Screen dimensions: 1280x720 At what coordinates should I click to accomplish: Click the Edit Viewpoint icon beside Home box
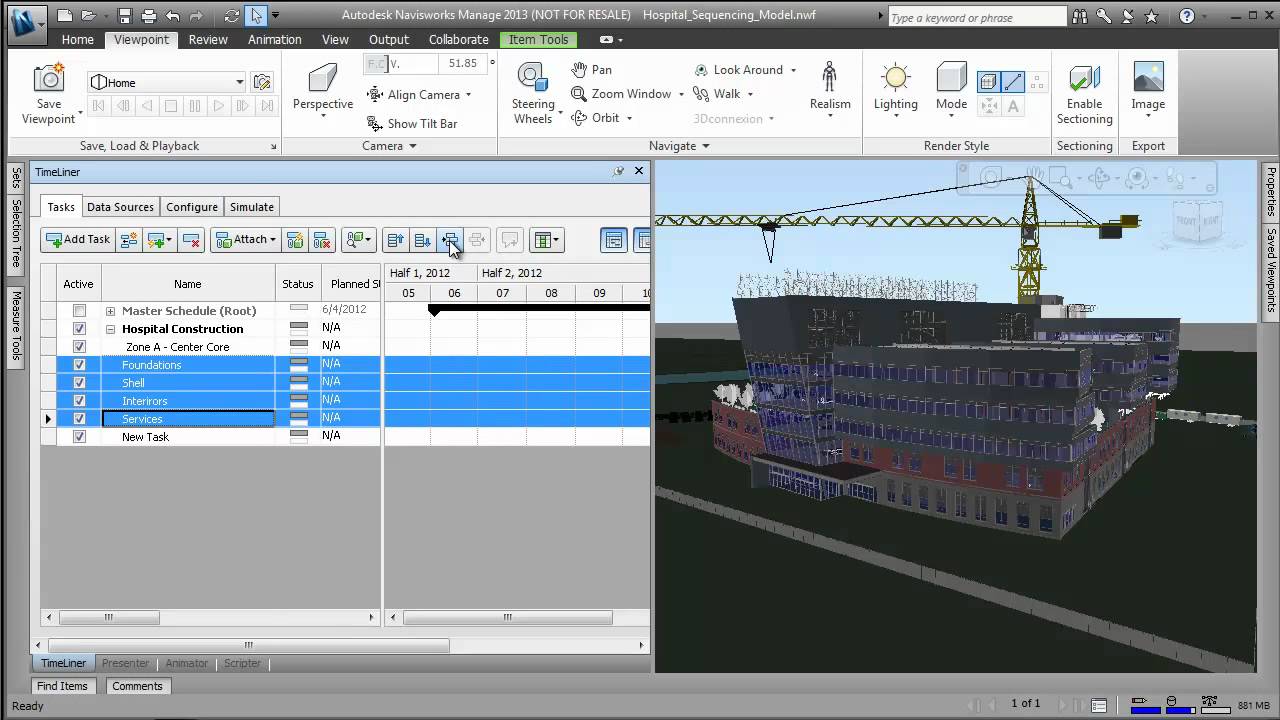(x=262, y=82)
